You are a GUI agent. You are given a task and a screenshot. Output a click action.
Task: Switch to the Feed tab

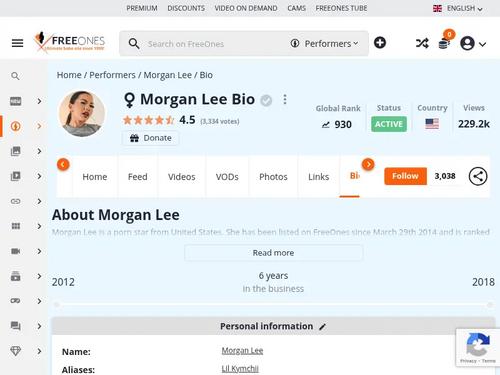138,177
